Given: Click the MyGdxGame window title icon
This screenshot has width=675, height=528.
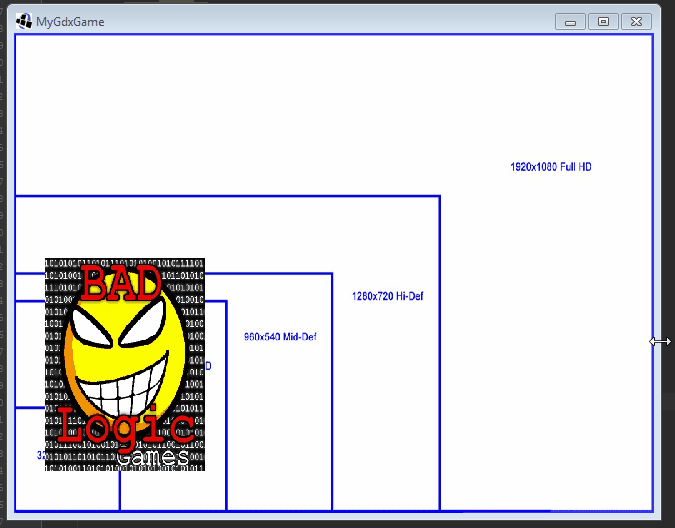Looking at the screenshot, I should click(24, 21).
